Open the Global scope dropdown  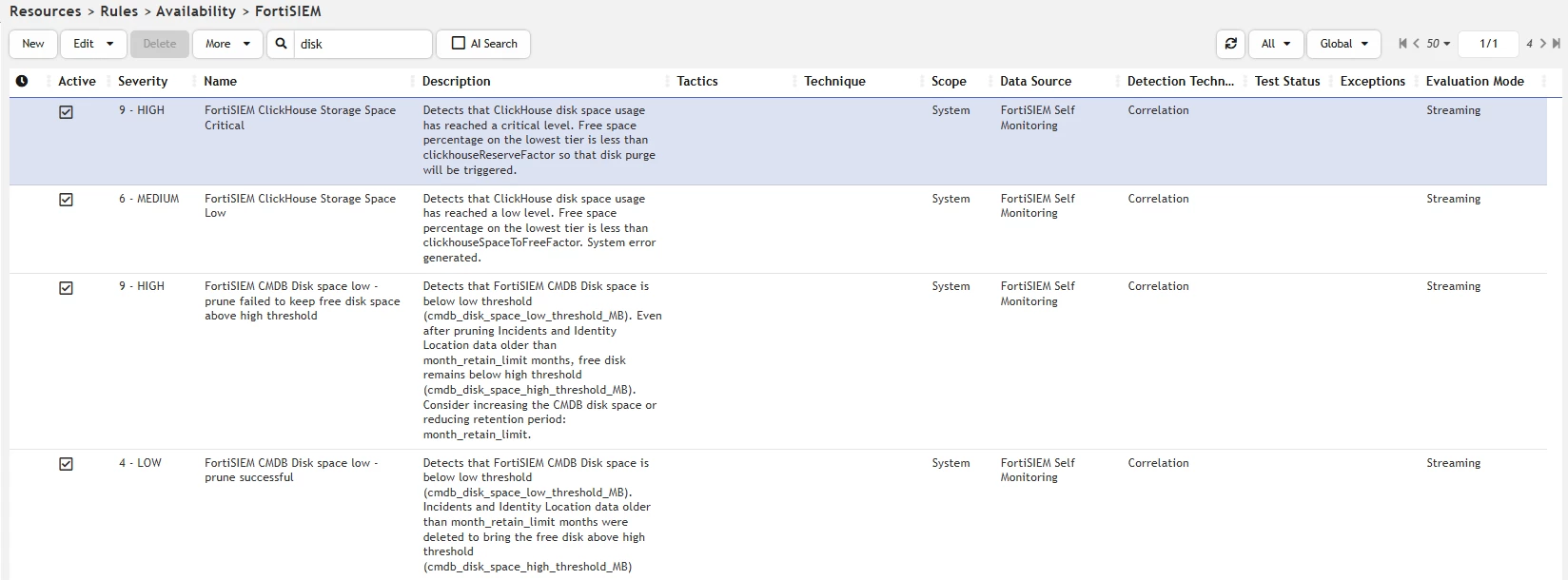1343,44
